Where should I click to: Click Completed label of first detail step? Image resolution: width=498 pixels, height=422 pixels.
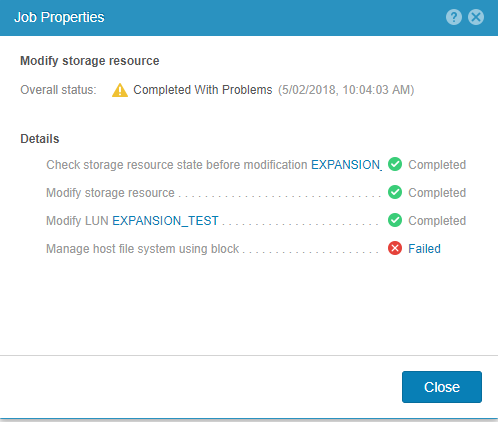point(437,165)
